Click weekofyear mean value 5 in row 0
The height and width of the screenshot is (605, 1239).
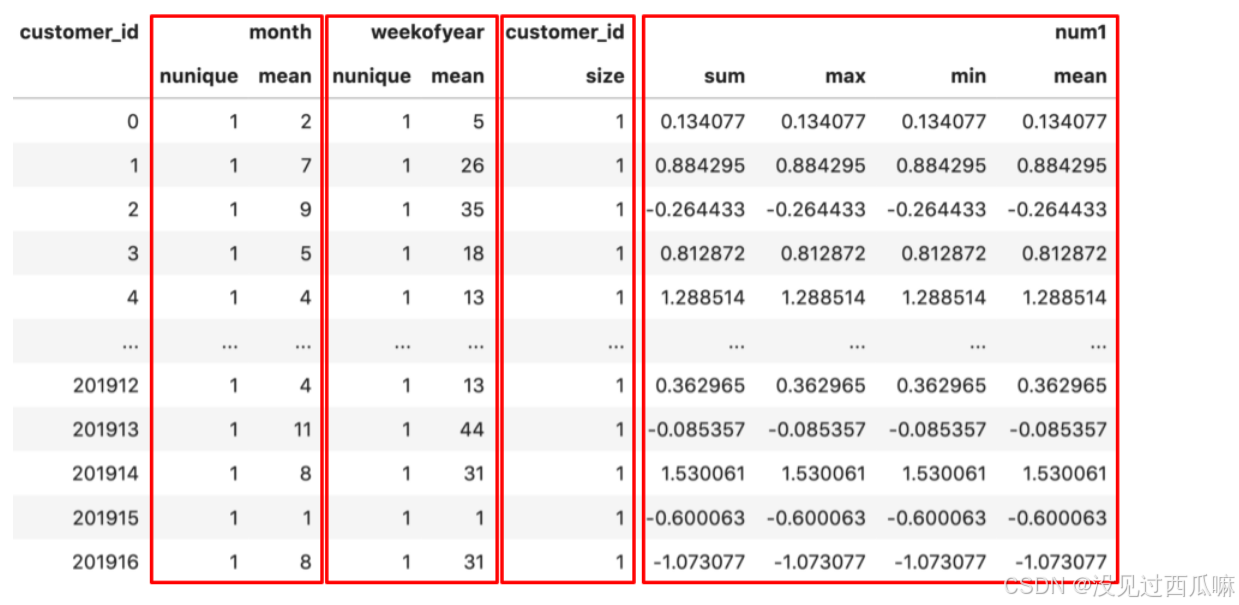tap(478, 122)
